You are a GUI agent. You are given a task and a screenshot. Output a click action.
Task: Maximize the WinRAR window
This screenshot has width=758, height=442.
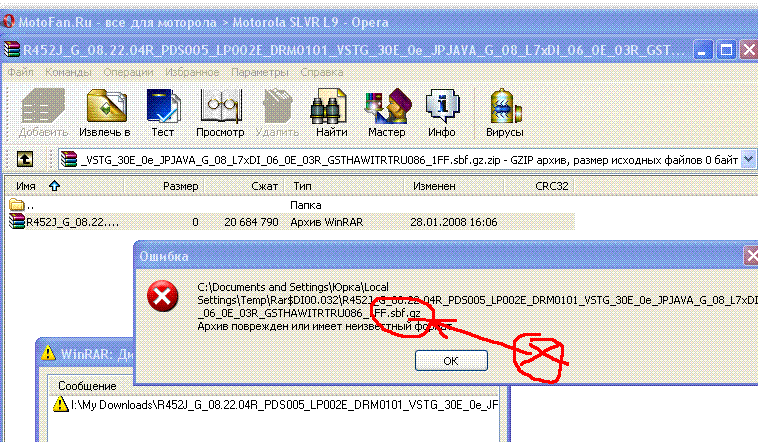[x=726, y=50]
